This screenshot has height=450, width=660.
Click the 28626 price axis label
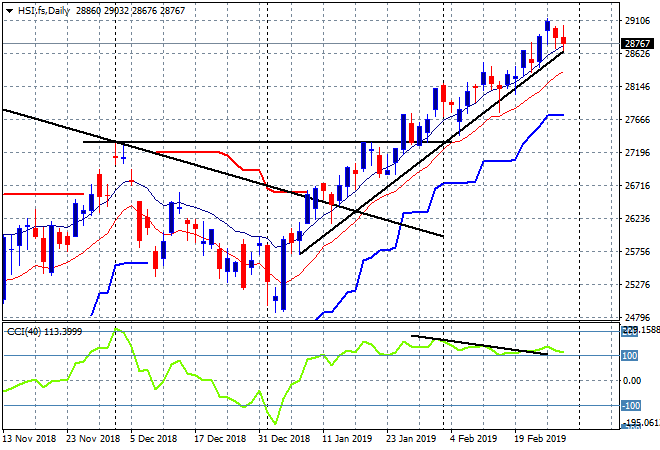click(637, 53)
